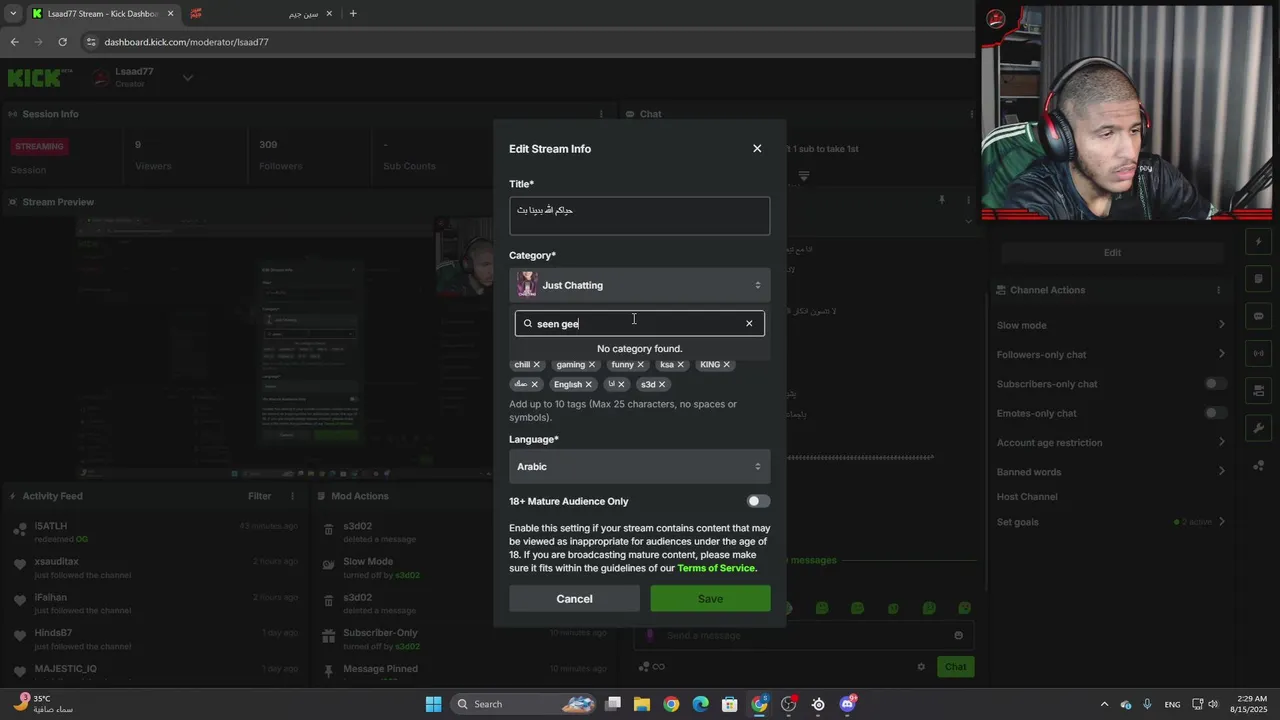Close the Edit Stream Info dialog
The width and height of the screenshot is (1280, 720).
(x=757, y=149)
